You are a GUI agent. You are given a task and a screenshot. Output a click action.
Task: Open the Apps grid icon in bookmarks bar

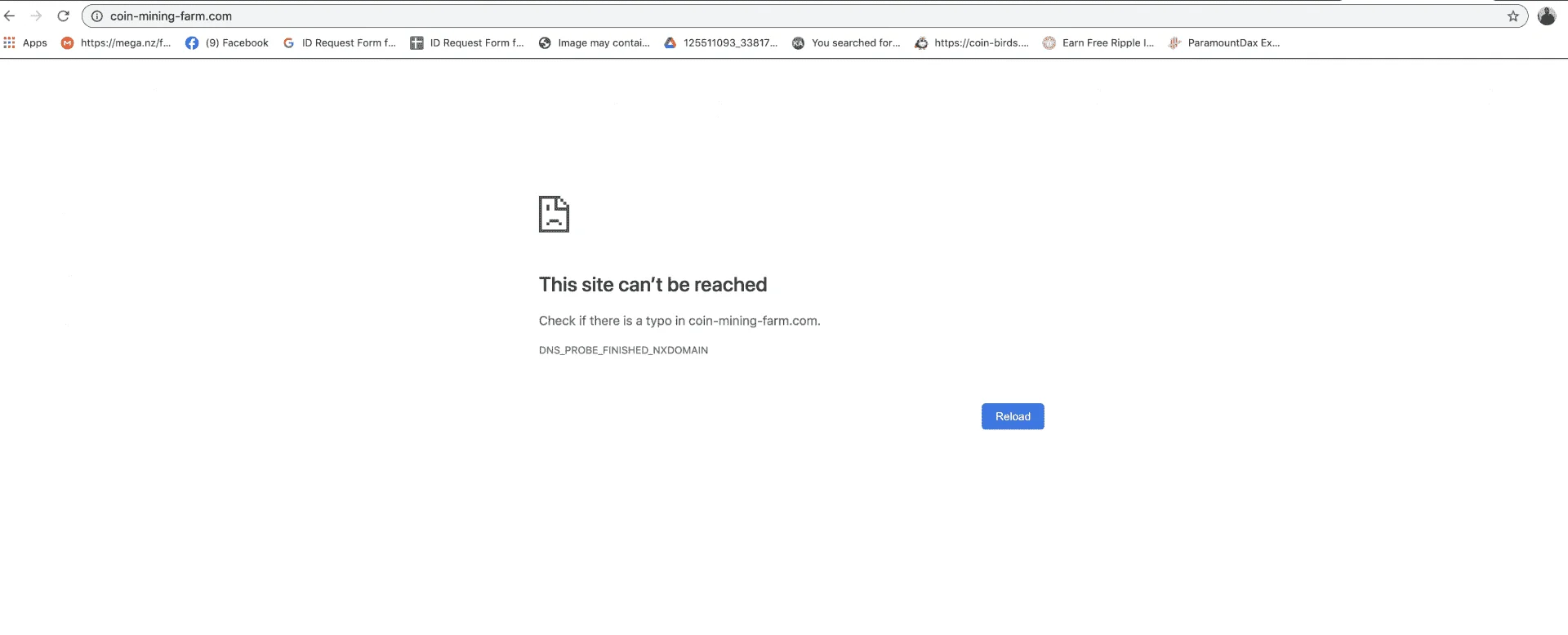coord(10,42)
